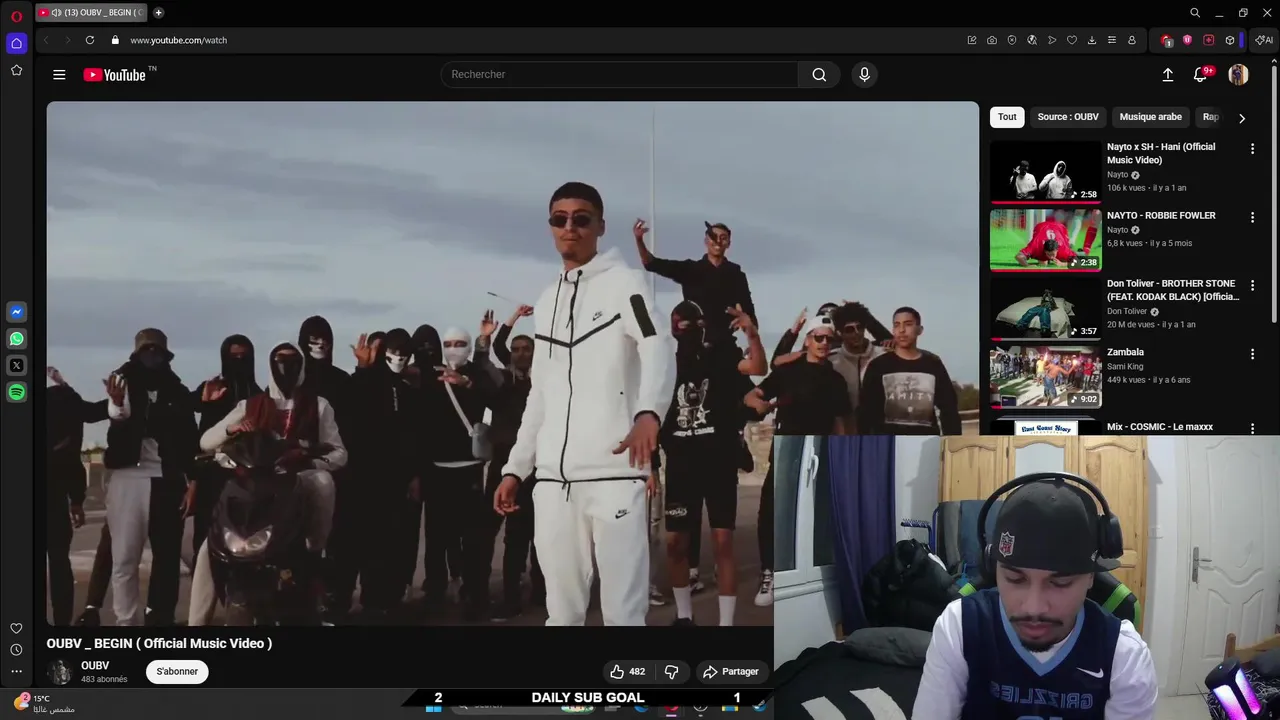Open the downloads icon in toolbar
Screen dimensions: 1280x720
(1091, 40)
